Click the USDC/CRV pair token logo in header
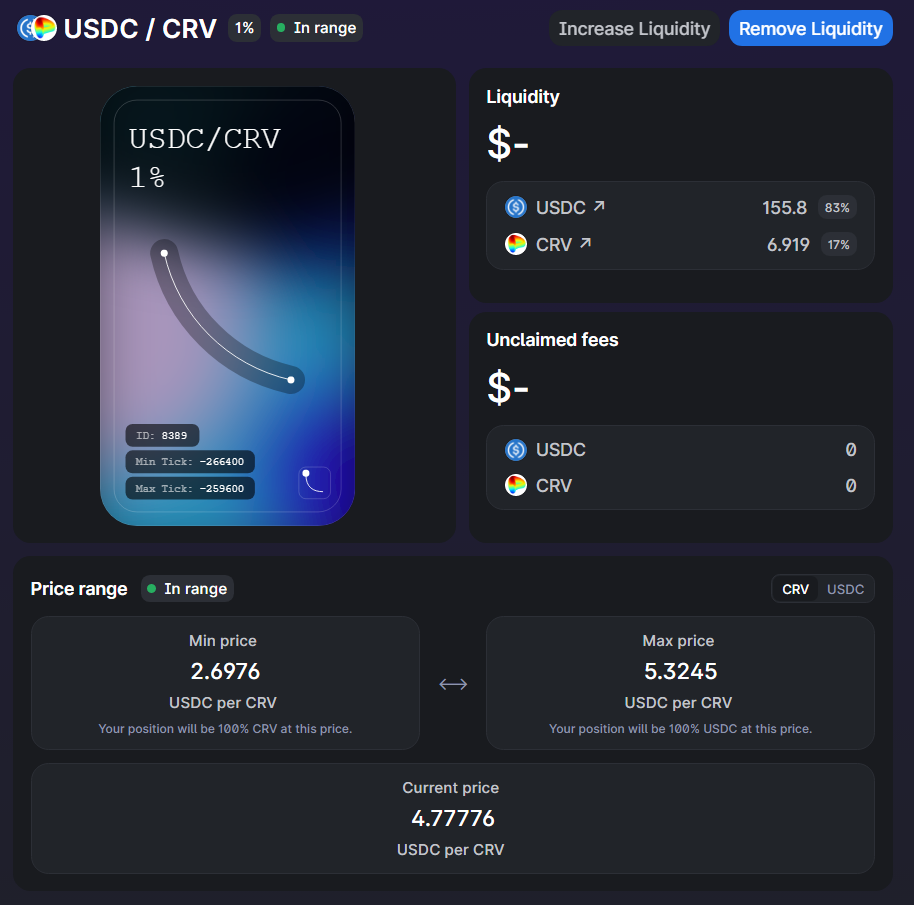 [x=37, y=28]
